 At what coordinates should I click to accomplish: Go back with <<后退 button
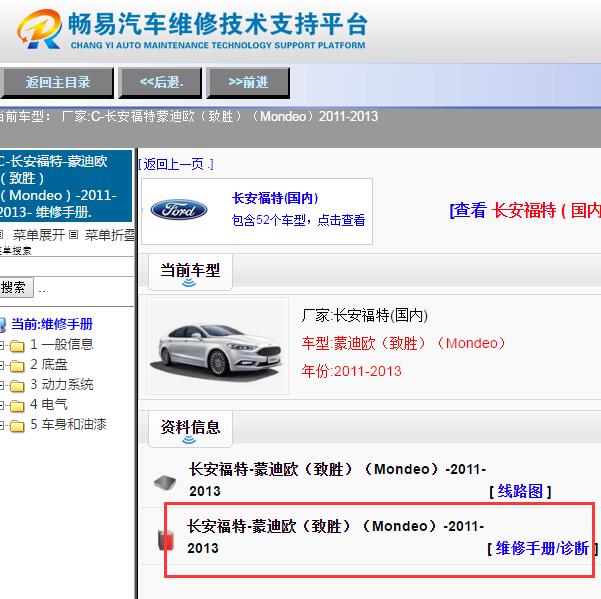(x=160, y=82)
